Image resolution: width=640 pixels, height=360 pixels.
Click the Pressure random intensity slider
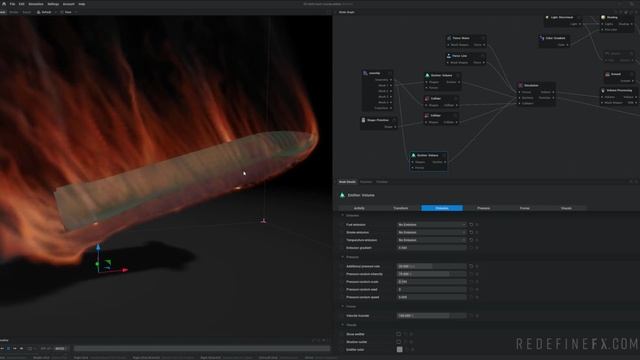[x=431, y=274]
